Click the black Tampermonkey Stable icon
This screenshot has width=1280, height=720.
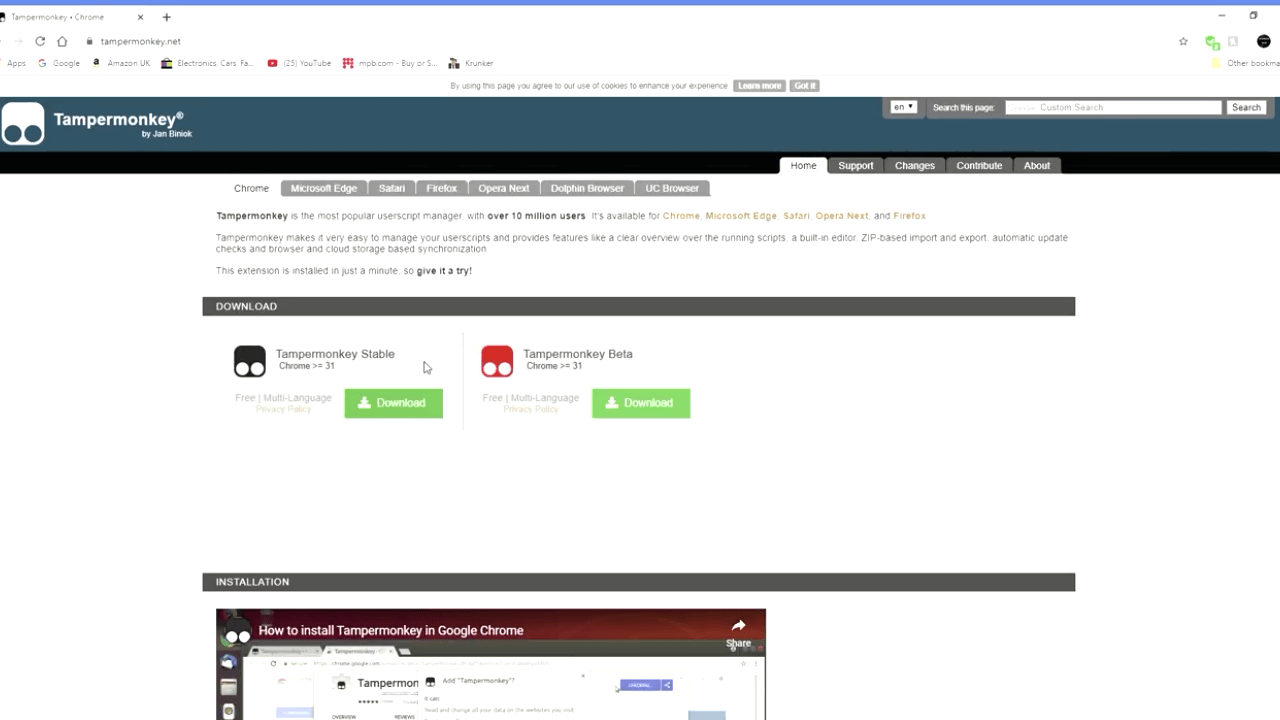pyautogui.click(x=250, y=361)
